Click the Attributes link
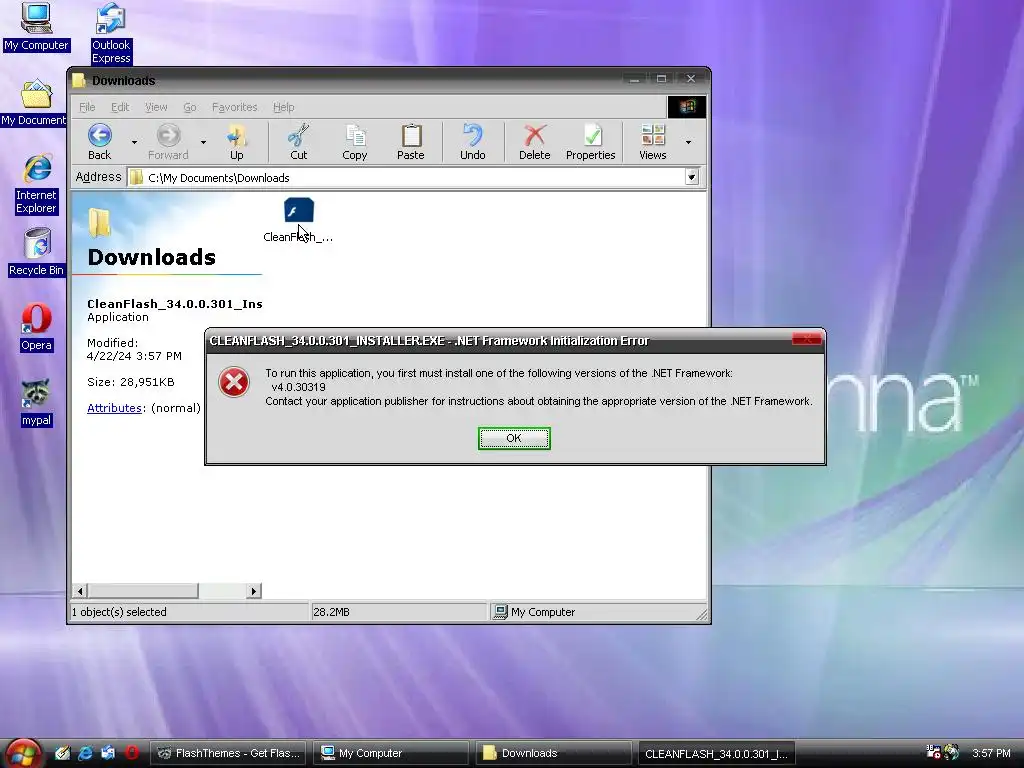Screen dimensions: 1024x768 [x=114, y=408]
